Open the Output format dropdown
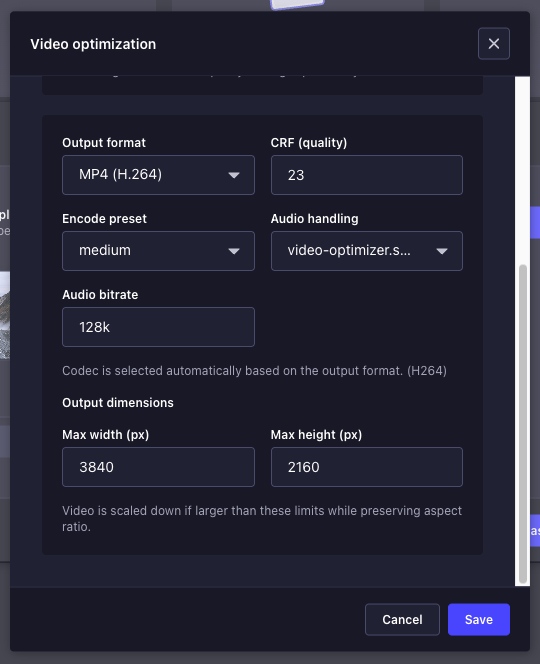This screenshot has width=540, height=664. tap(158, 175)
